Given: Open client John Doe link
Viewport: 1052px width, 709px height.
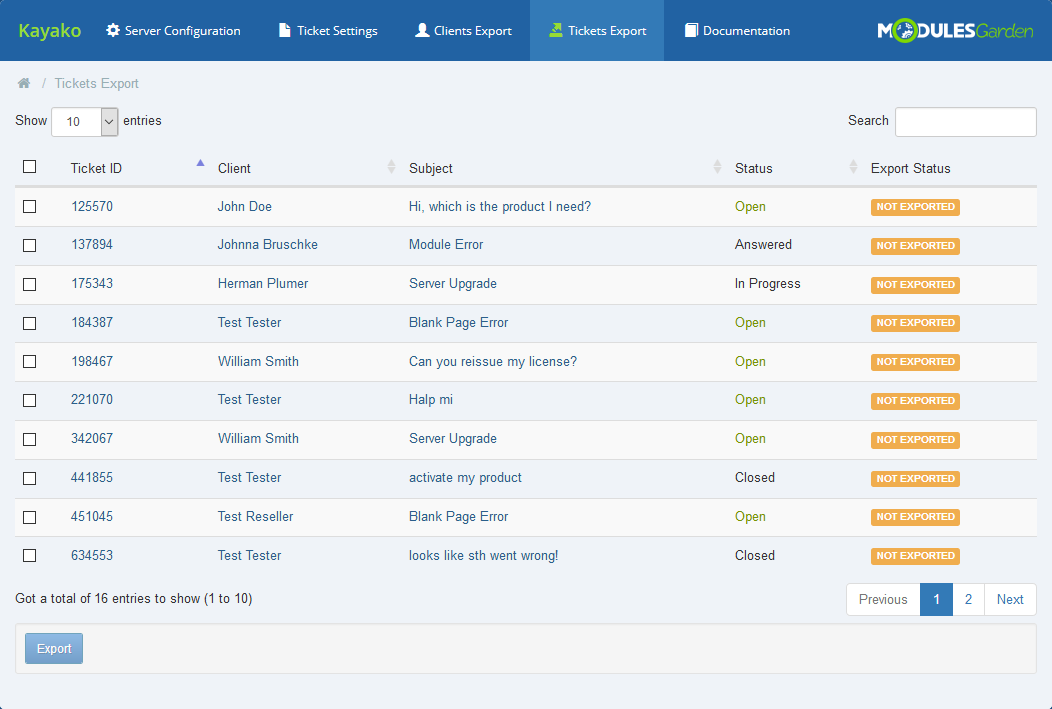Looking at the screenshot, I should pos(244,207).
